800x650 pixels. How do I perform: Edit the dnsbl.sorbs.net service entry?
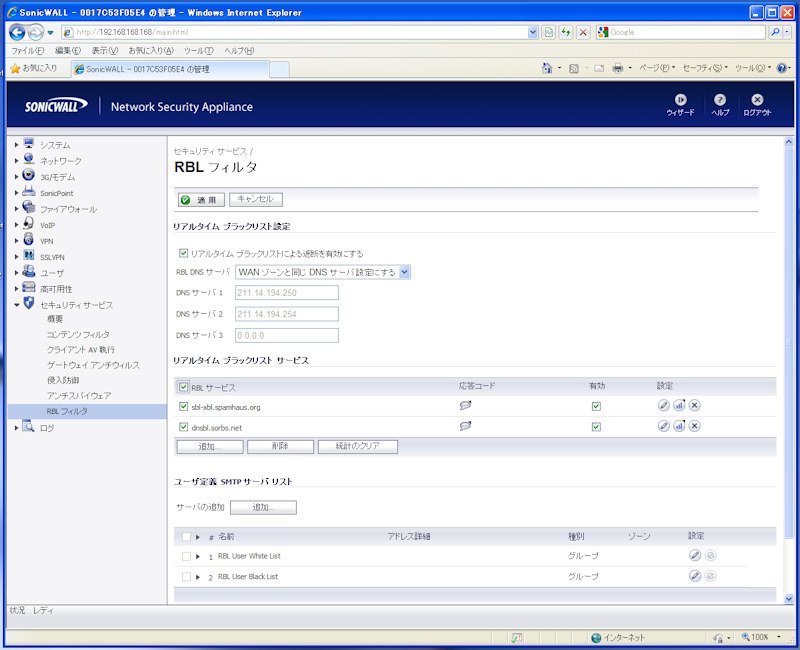663,426
